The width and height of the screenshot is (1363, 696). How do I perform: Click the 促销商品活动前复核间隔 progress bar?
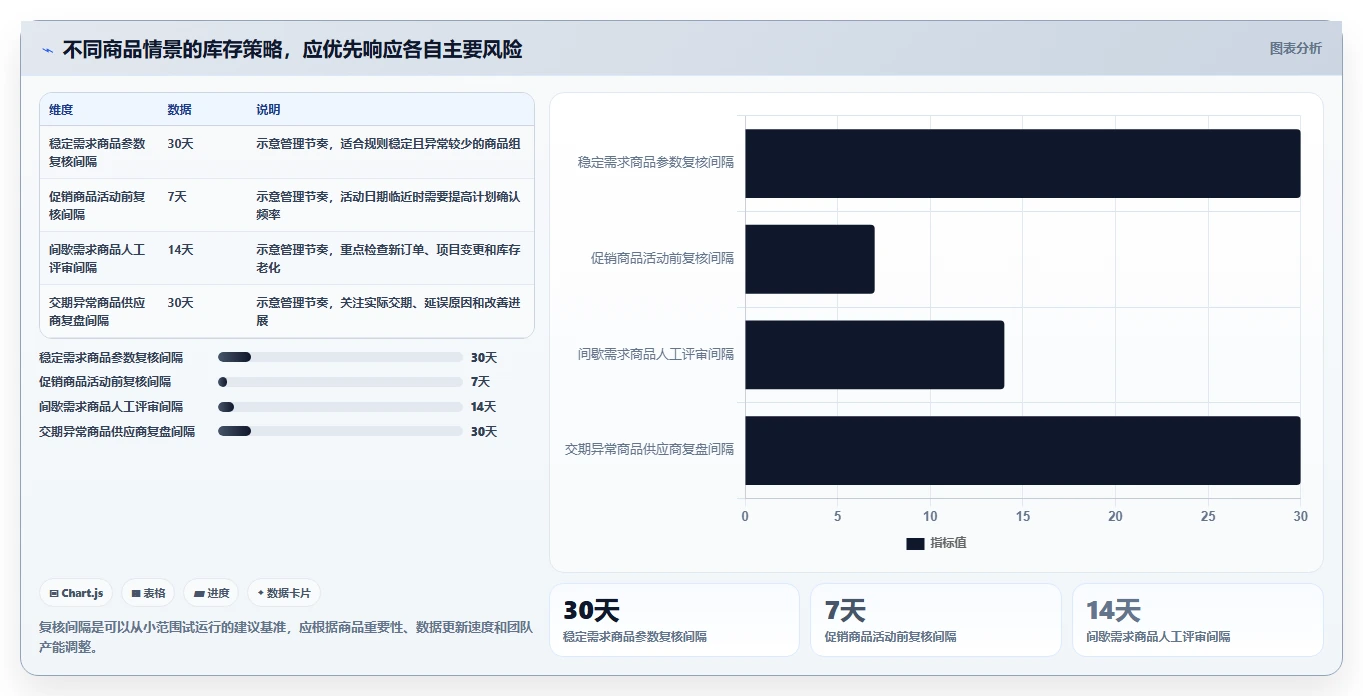[x=340, y=382]
